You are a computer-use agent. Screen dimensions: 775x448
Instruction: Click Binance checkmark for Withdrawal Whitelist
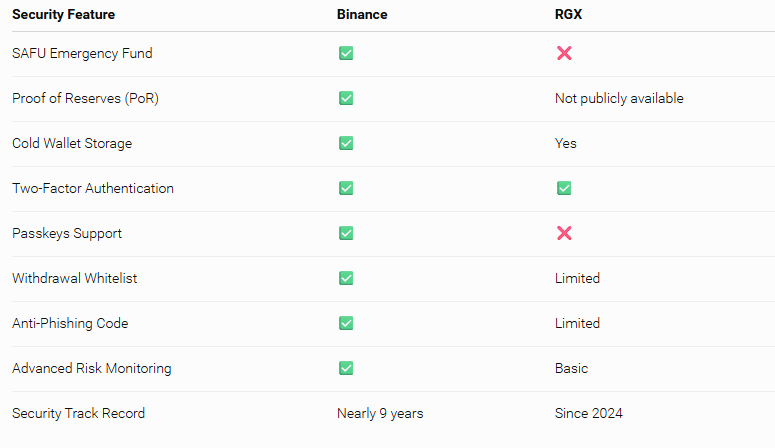click(346, 278)
